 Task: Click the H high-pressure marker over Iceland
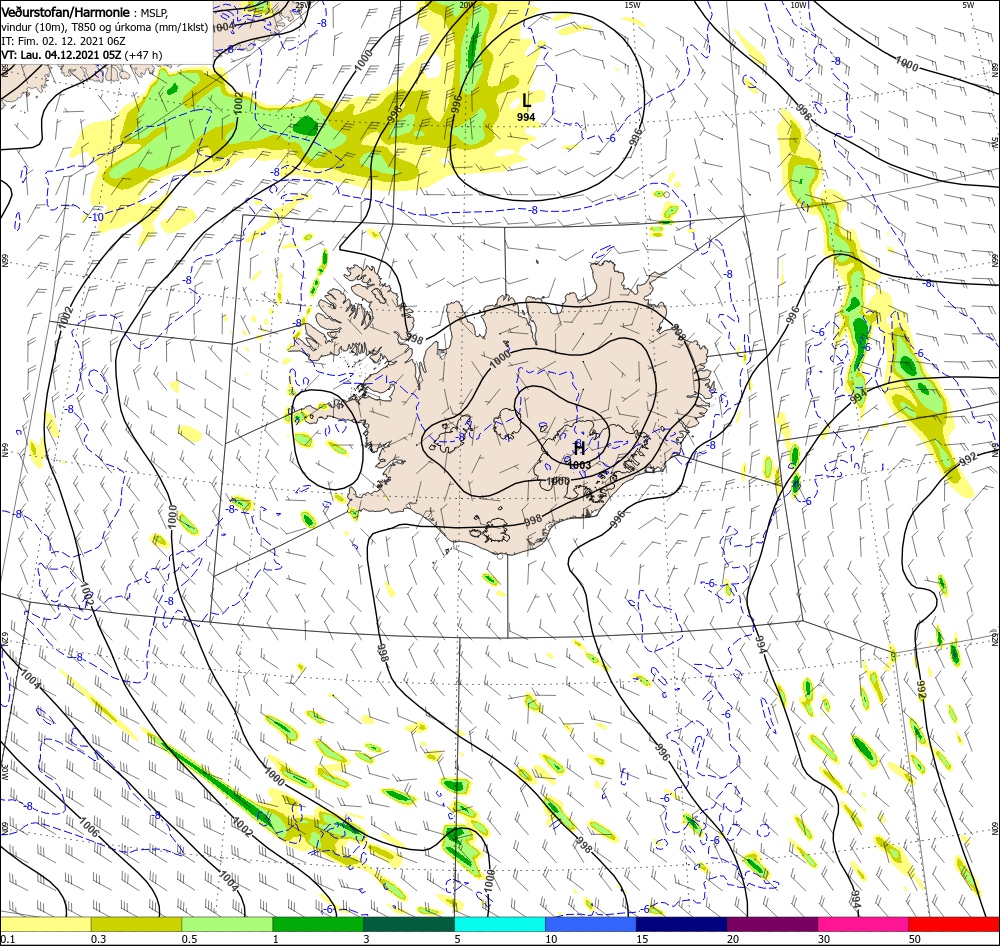pos(579,448)
